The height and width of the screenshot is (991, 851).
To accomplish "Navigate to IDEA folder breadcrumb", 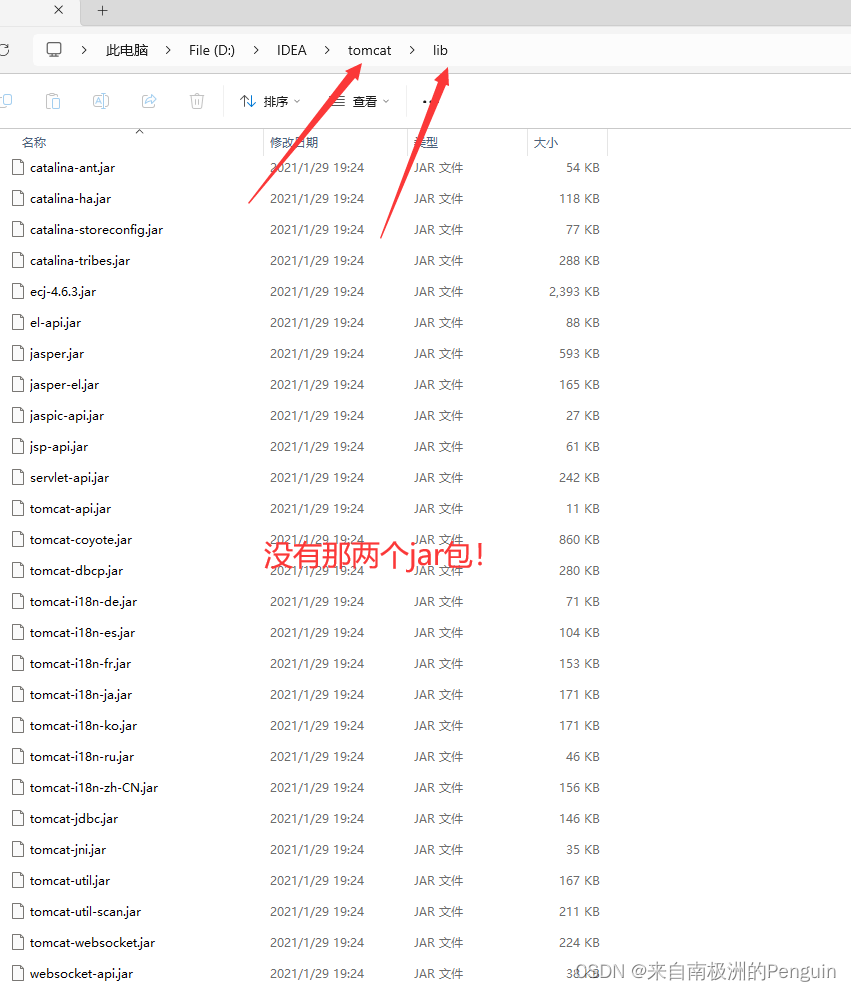I will coord(291,50).
